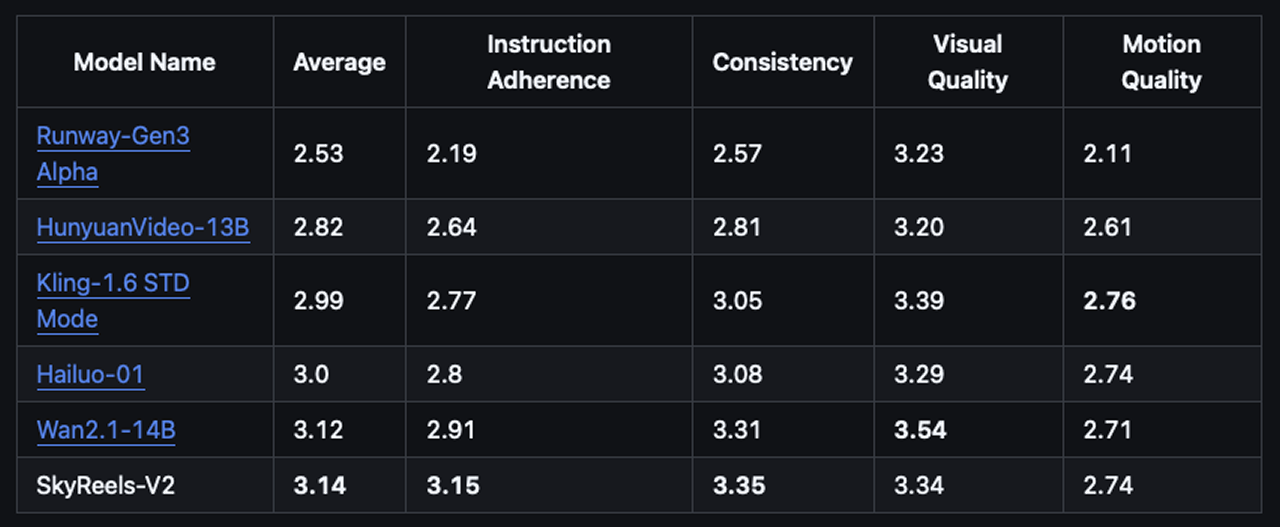Click the Motion Quality column header
The image size is (1280, 527).
(1161, 62)
